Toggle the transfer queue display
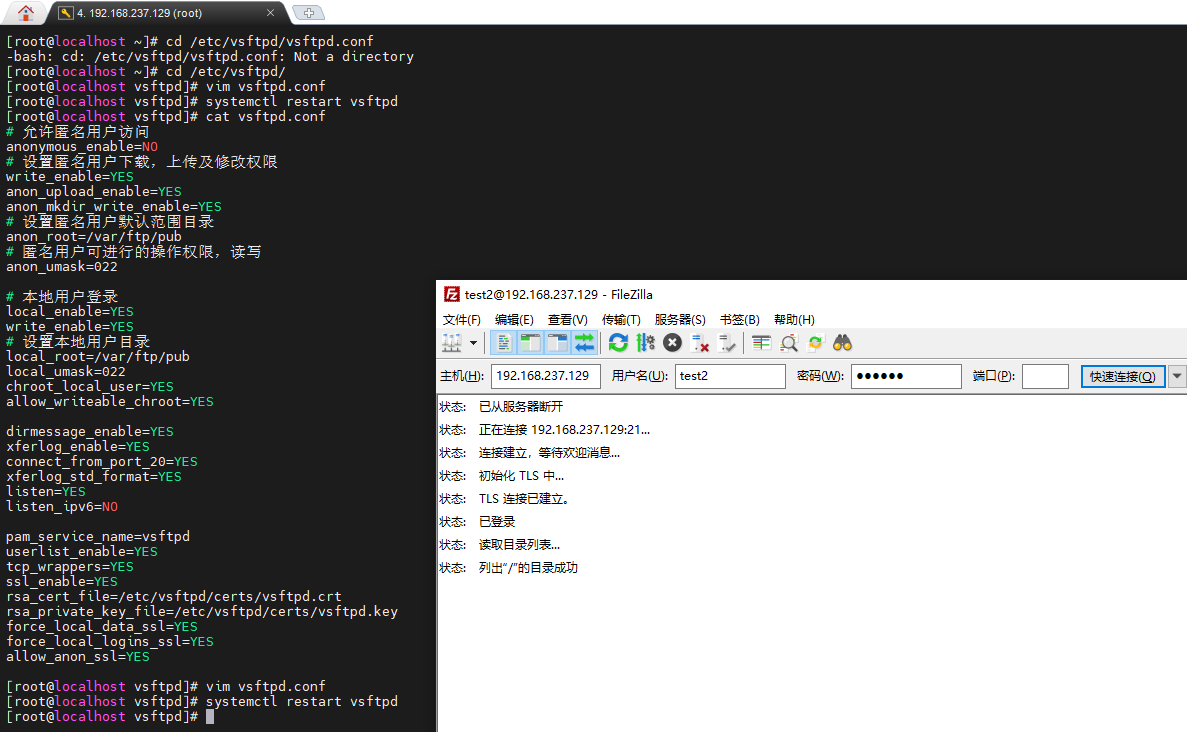Image resolution: width=1187 pixels, height=732 pixels. (x=584, y=343)
